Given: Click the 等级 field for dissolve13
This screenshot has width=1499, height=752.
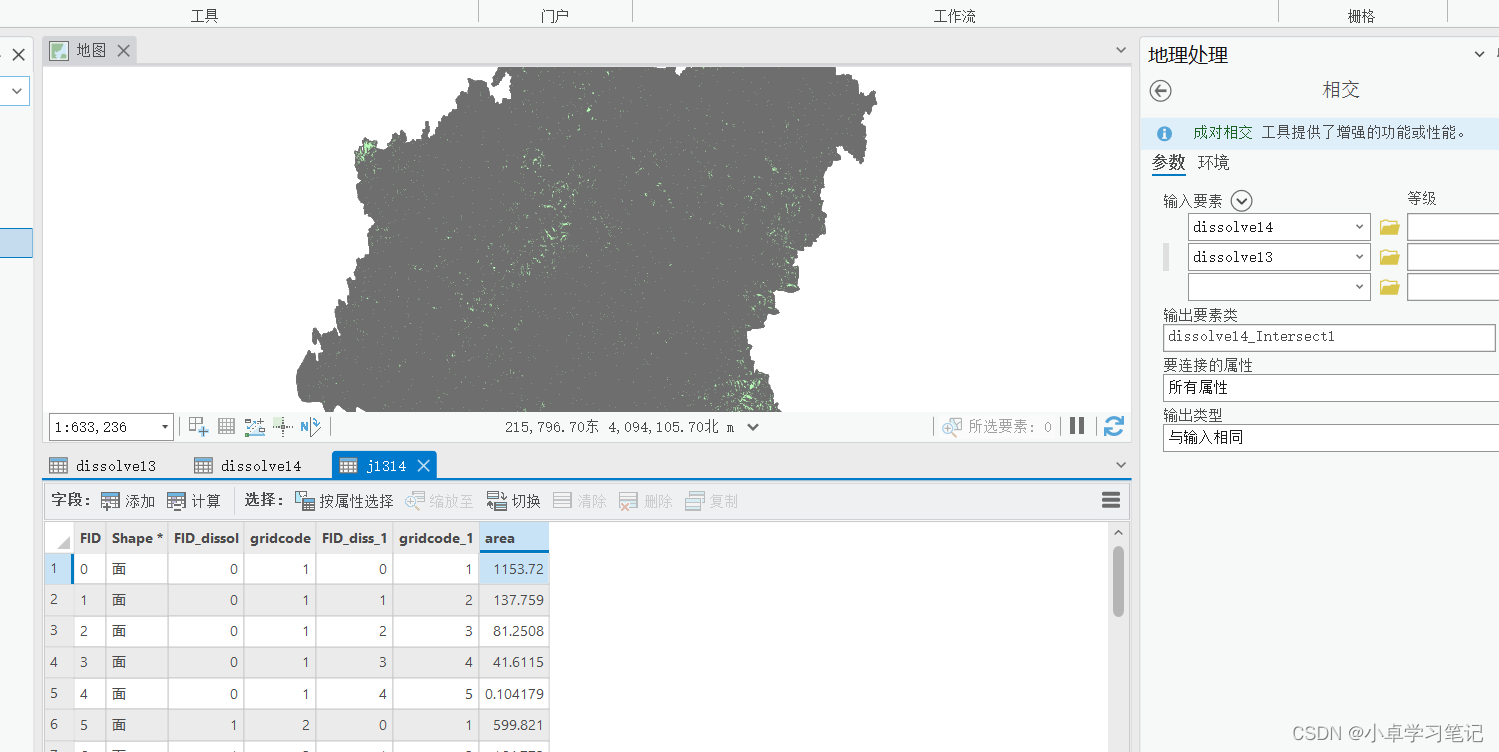Looking at the screenshot, I should point(1453,257).
